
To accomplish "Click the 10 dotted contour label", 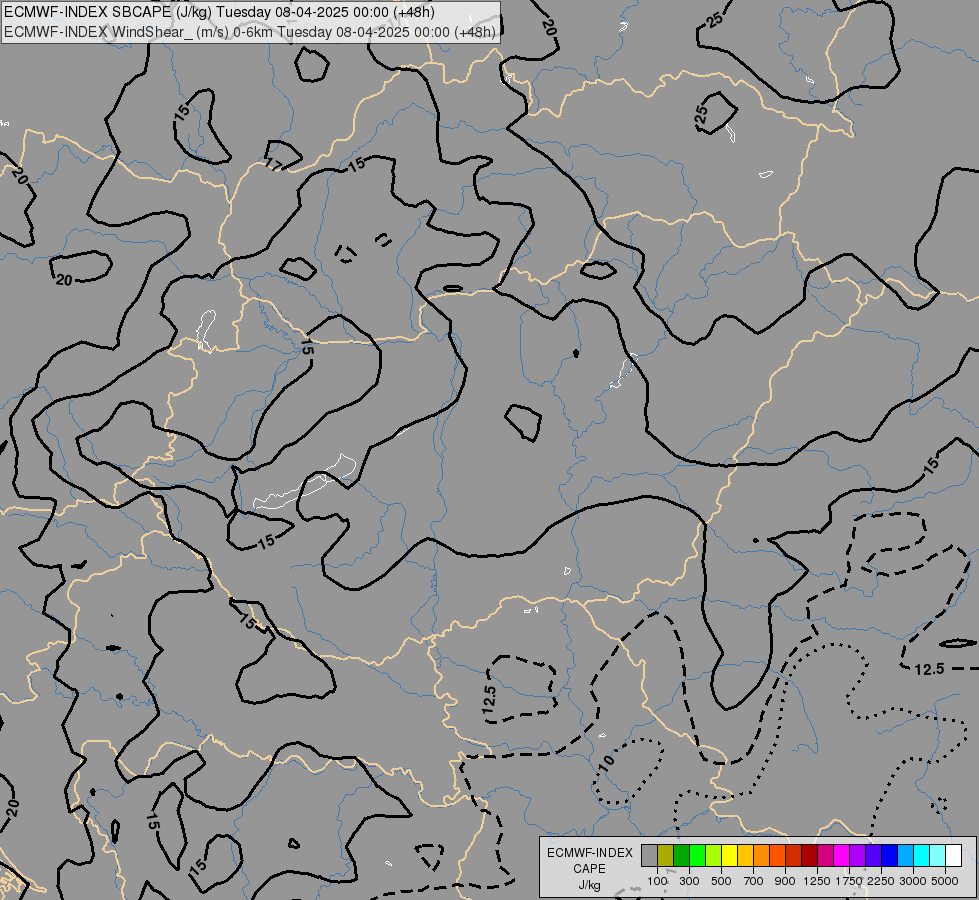I will 606,761.
